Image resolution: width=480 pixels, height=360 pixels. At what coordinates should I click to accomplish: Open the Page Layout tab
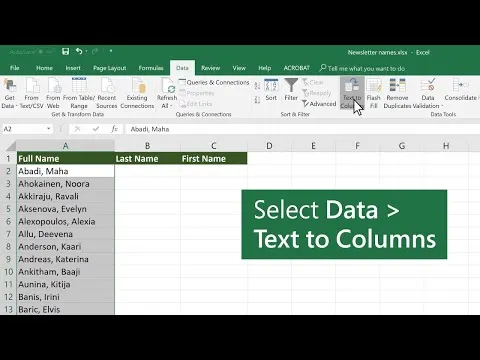click(x=110, y=68)
